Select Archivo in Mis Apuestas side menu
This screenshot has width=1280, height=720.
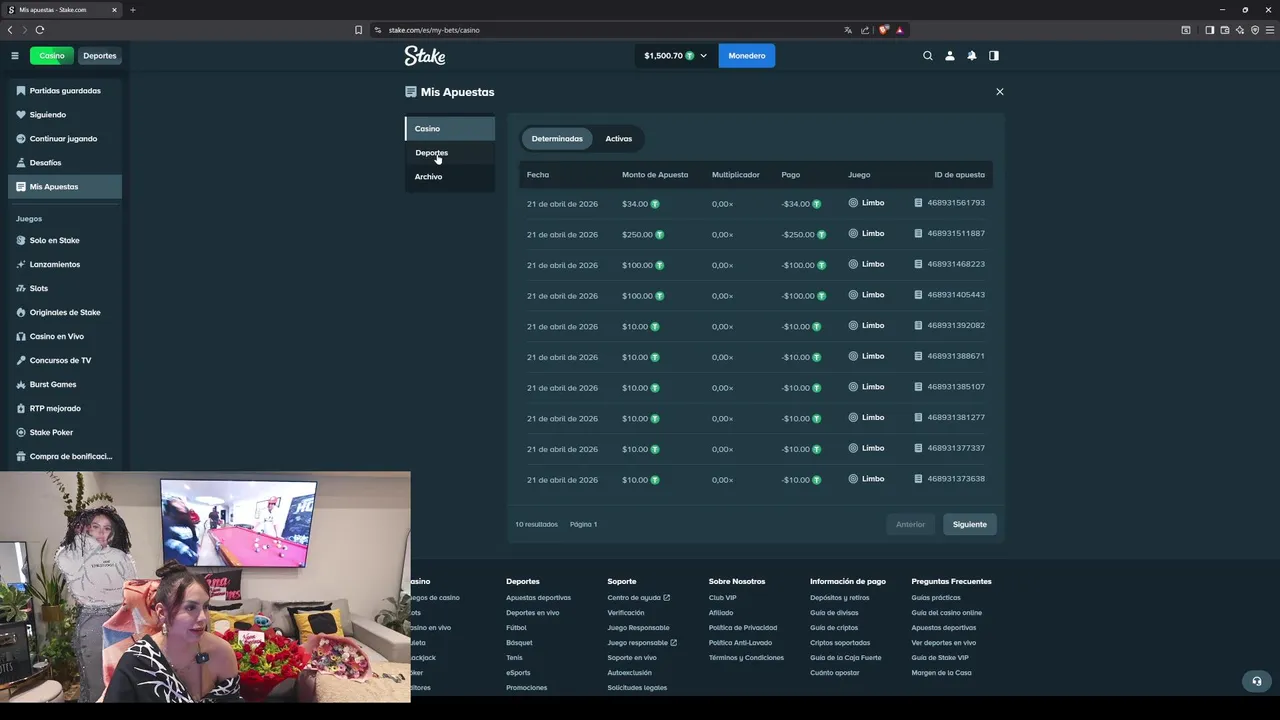(450, 177)
